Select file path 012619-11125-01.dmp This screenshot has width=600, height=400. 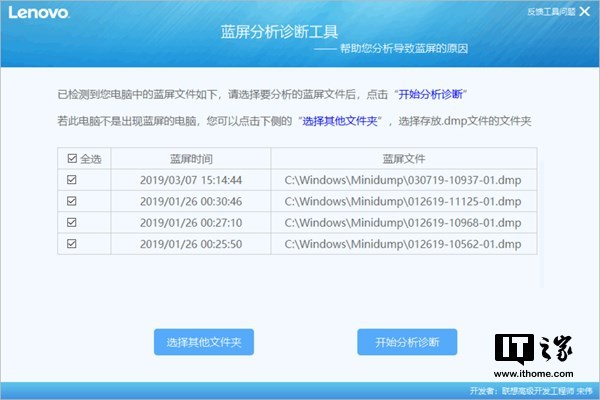[403, 201]
